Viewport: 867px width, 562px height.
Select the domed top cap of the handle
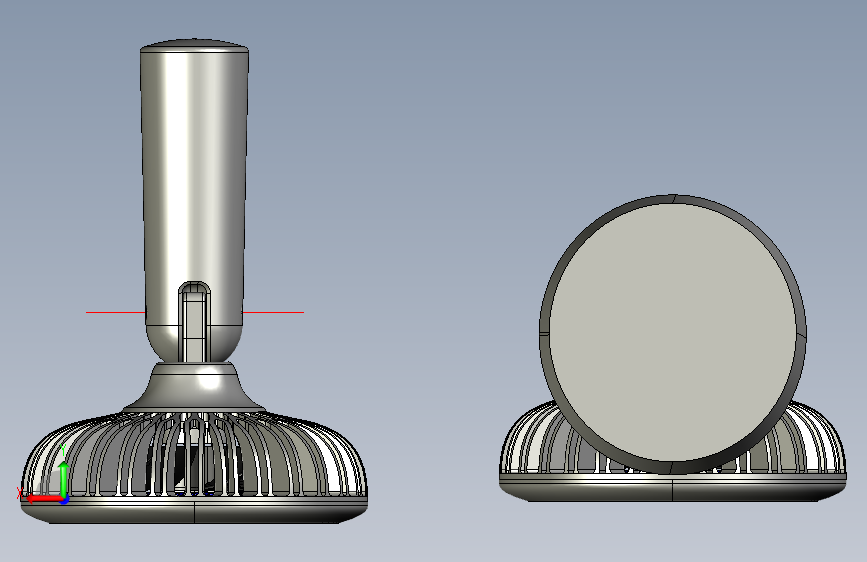click(194, 44)
